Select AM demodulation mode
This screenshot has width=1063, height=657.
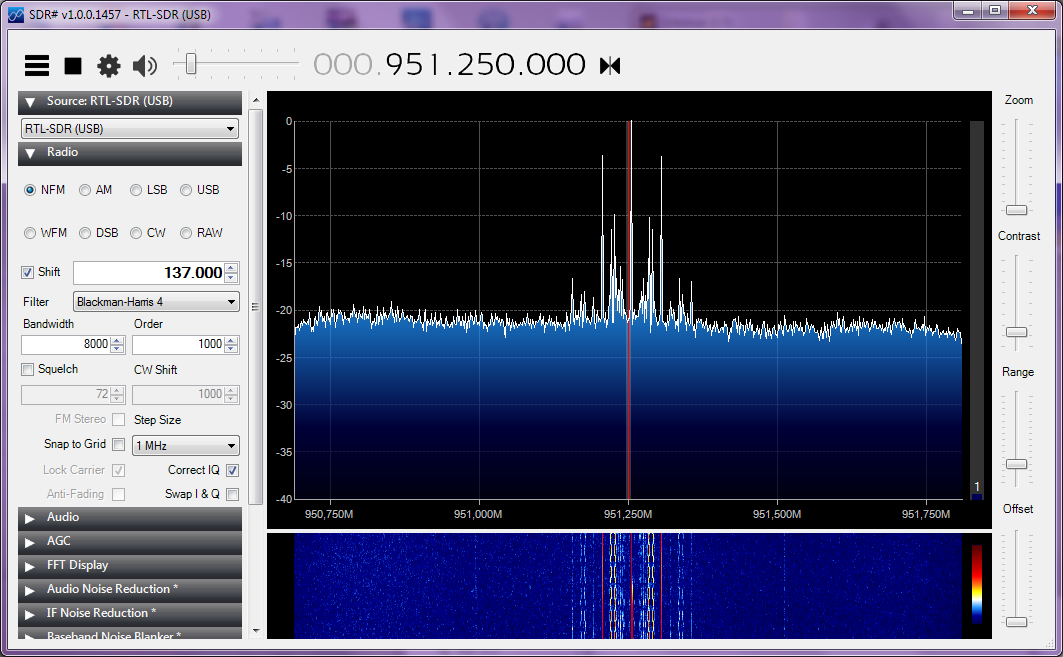pos(85,190)
